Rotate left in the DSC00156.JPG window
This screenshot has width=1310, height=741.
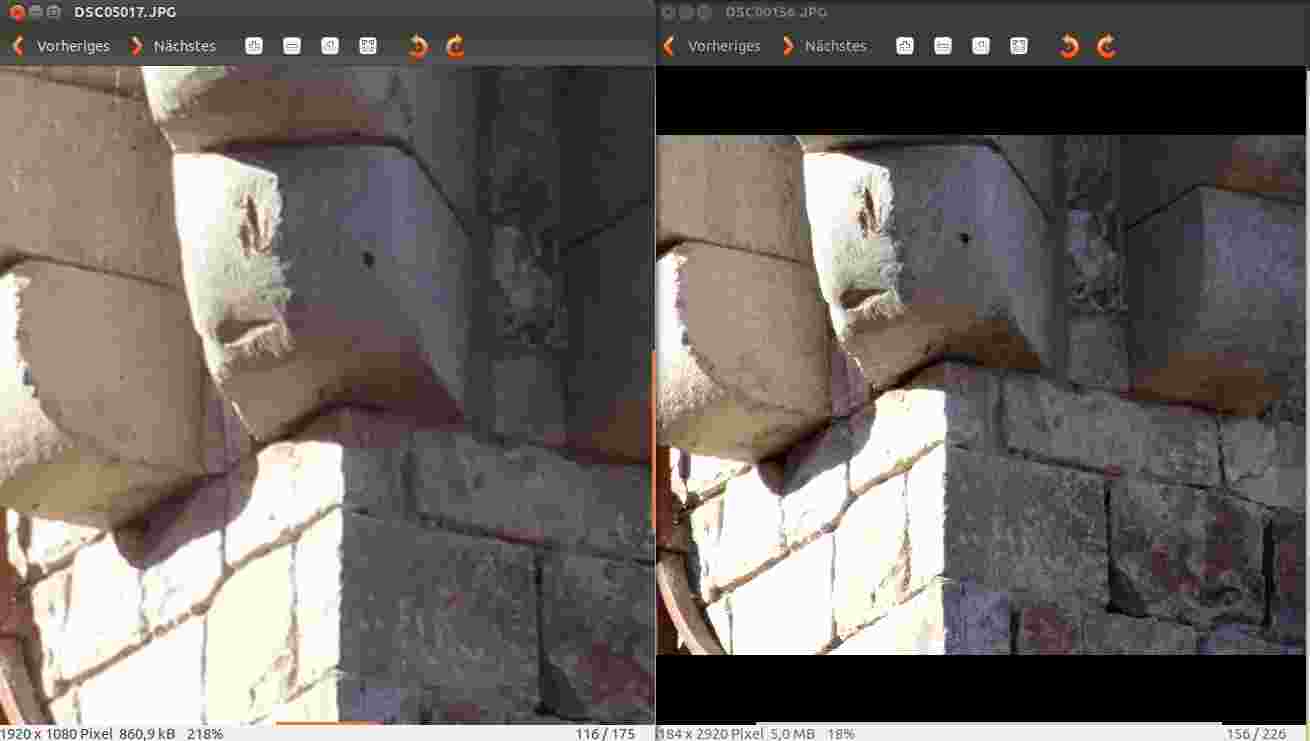pos(1069,46)
